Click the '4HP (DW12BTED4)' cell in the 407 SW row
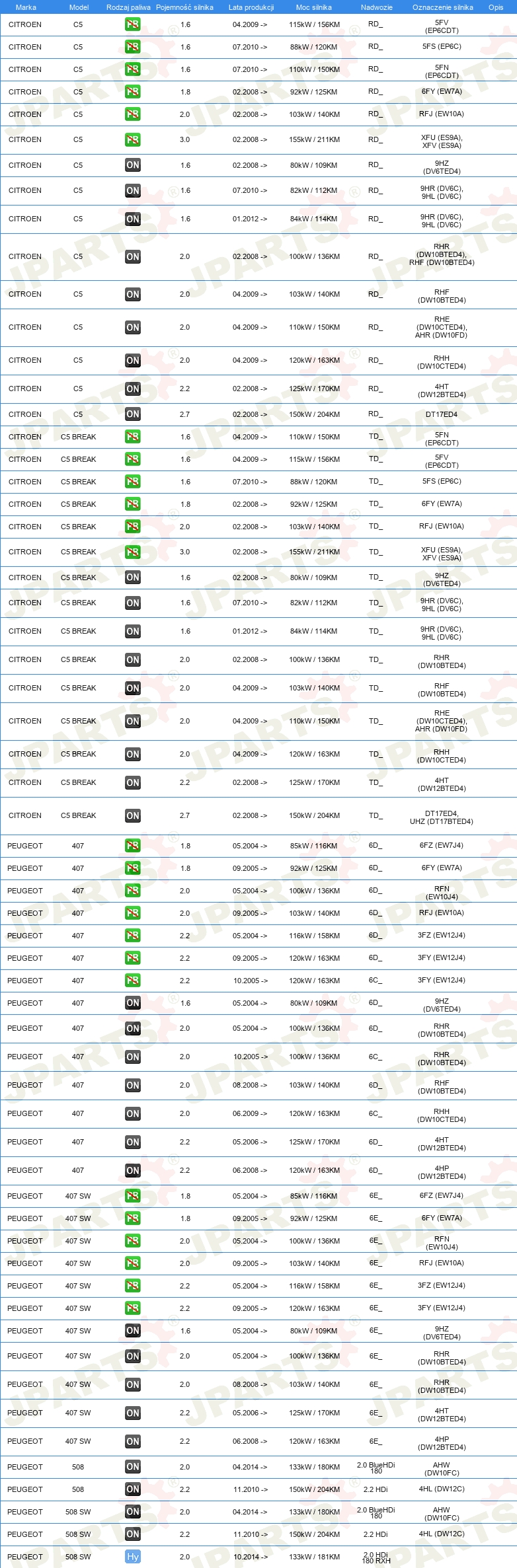Image resolution: width=517 pixels, height=1568 pixels. pyautogui.click(x=442, y=1442)
